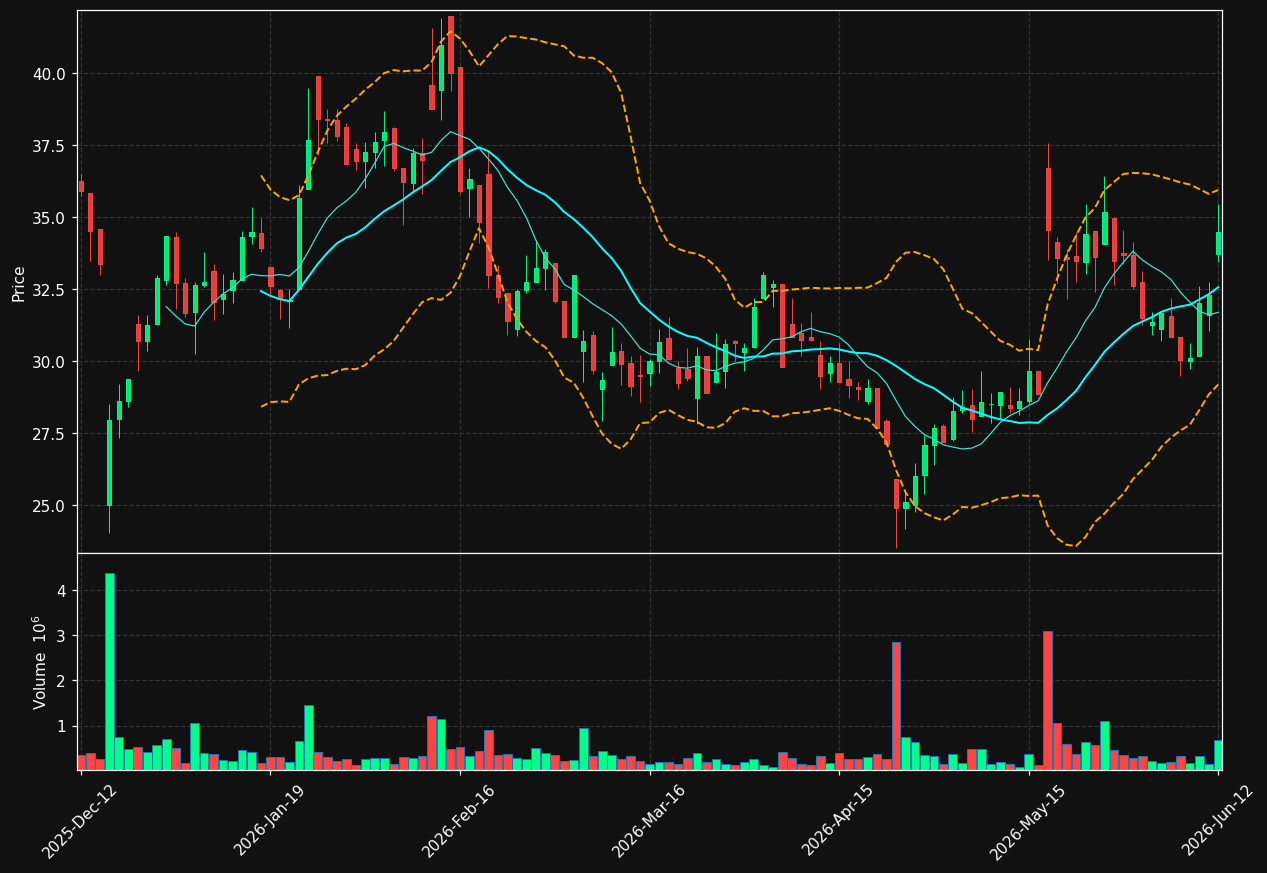1267x873 pixels.
Task: Click the volume tick label 4
Action: point(61,591)
